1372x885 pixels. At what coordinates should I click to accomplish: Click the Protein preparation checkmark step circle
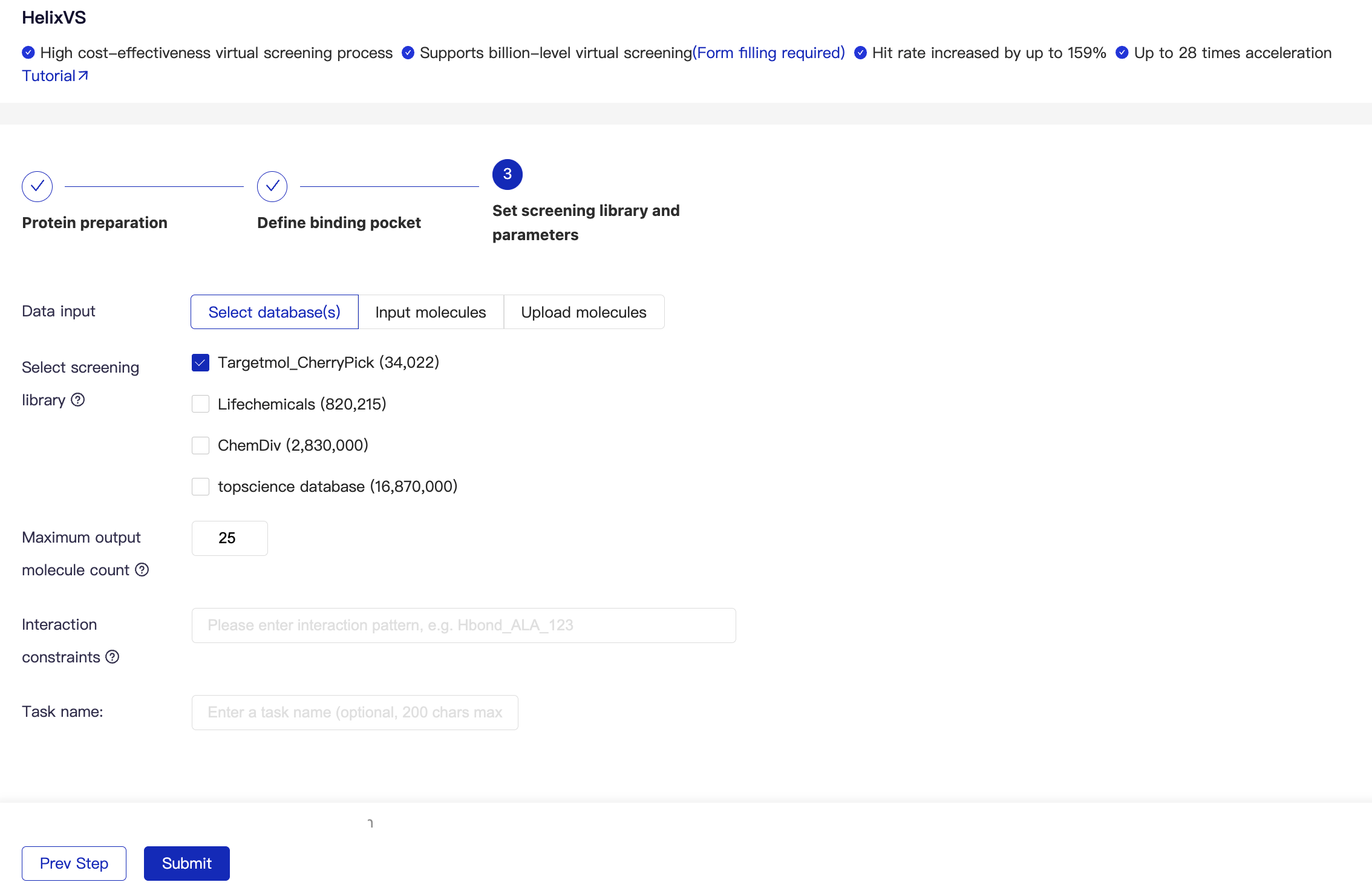coord(38,186)
